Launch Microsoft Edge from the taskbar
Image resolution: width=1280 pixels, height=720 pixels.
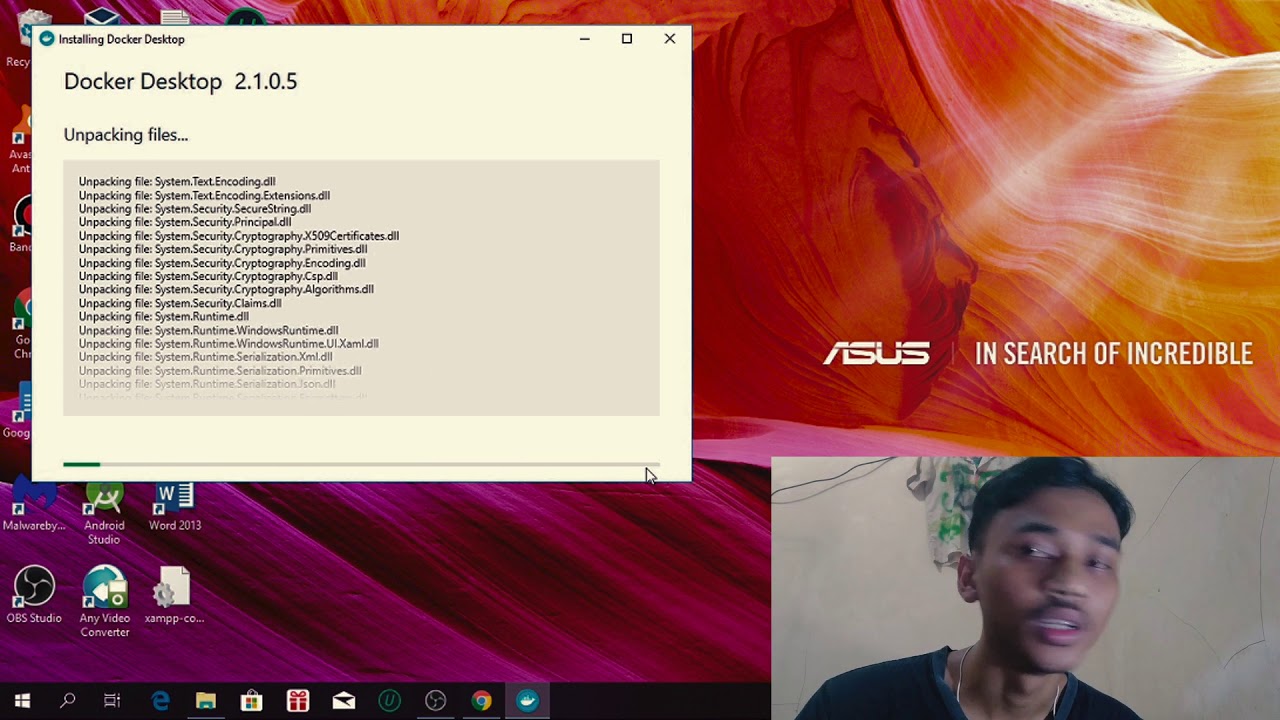coord(160,701)
